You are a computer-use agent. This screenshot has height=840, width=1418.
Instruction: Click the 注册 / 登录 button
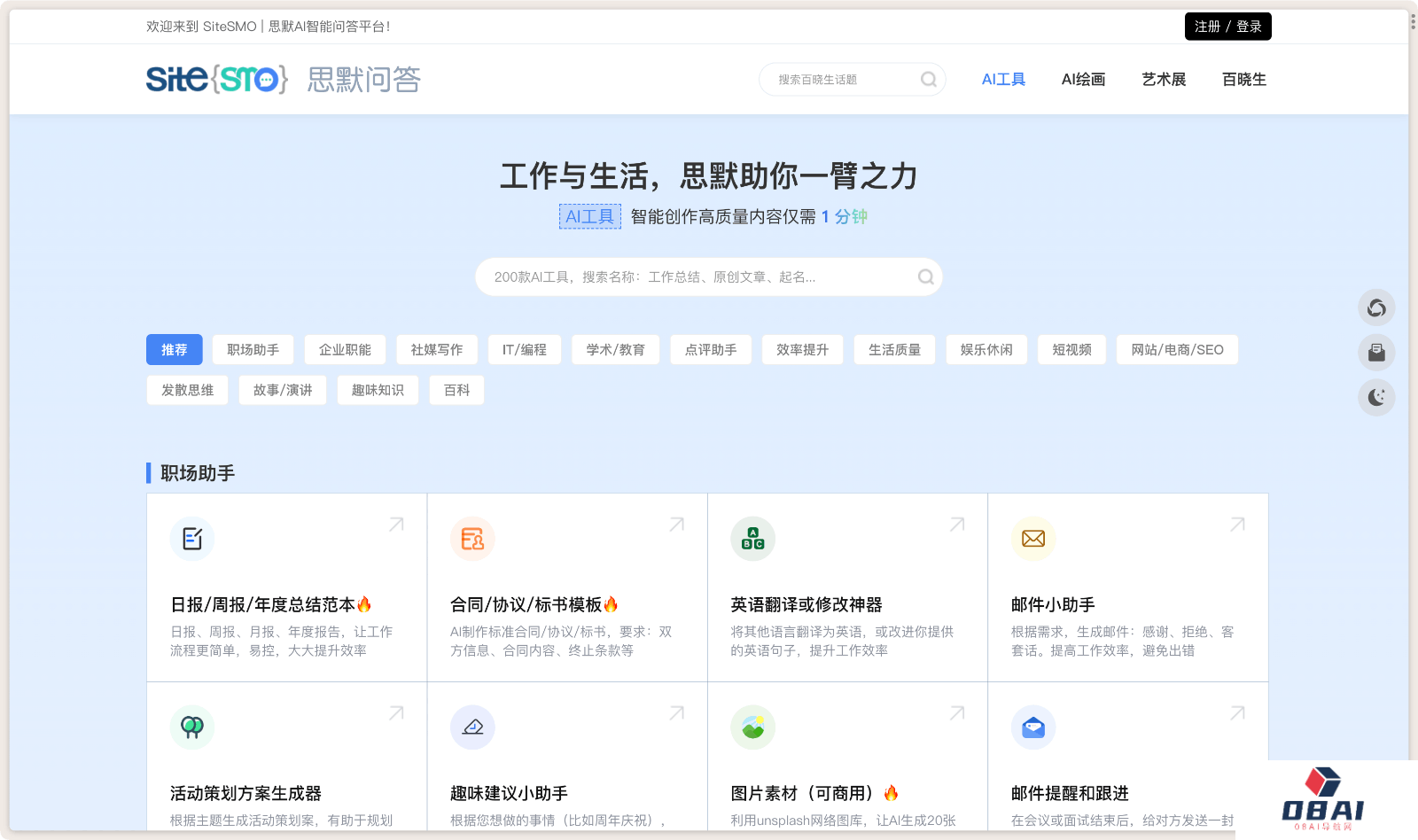[x=1227, y=27]
